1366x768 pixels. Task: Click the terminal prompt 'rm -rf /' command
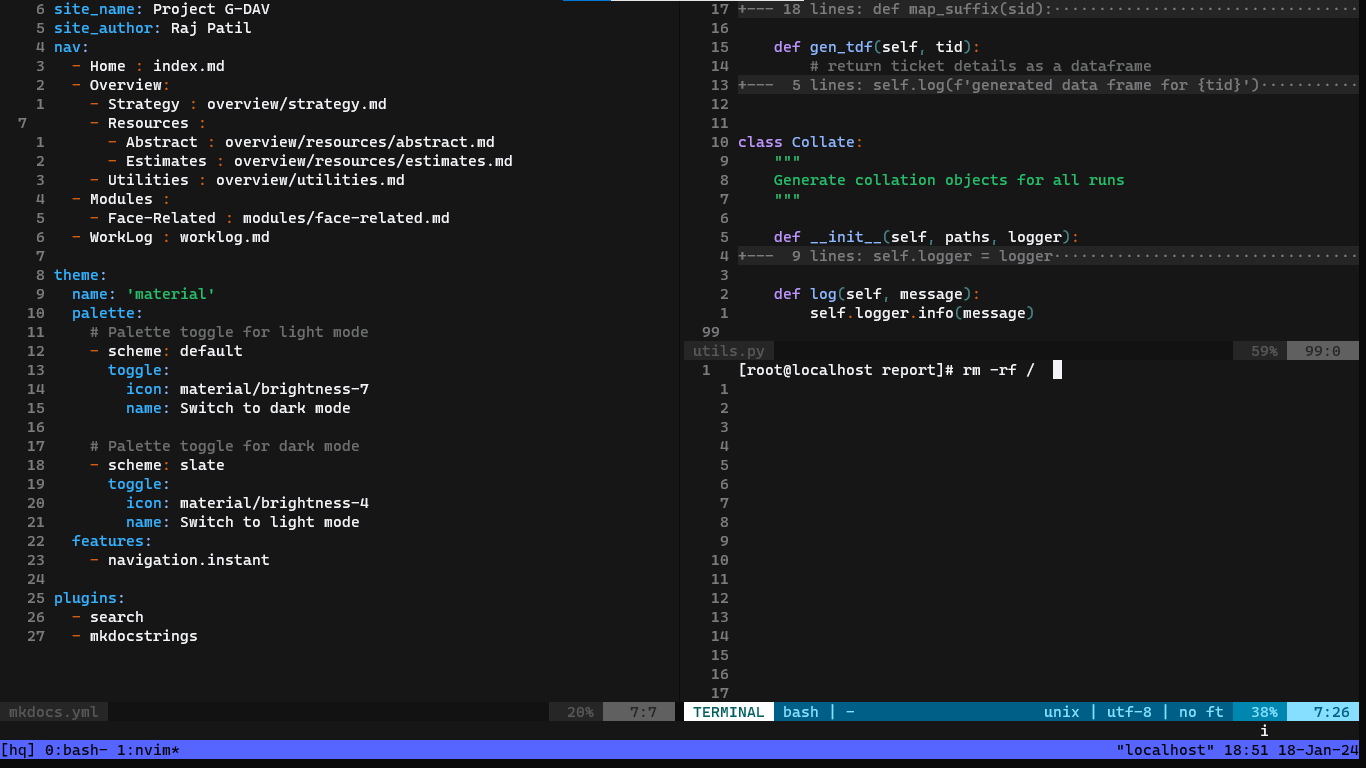(x=999, y=370)
